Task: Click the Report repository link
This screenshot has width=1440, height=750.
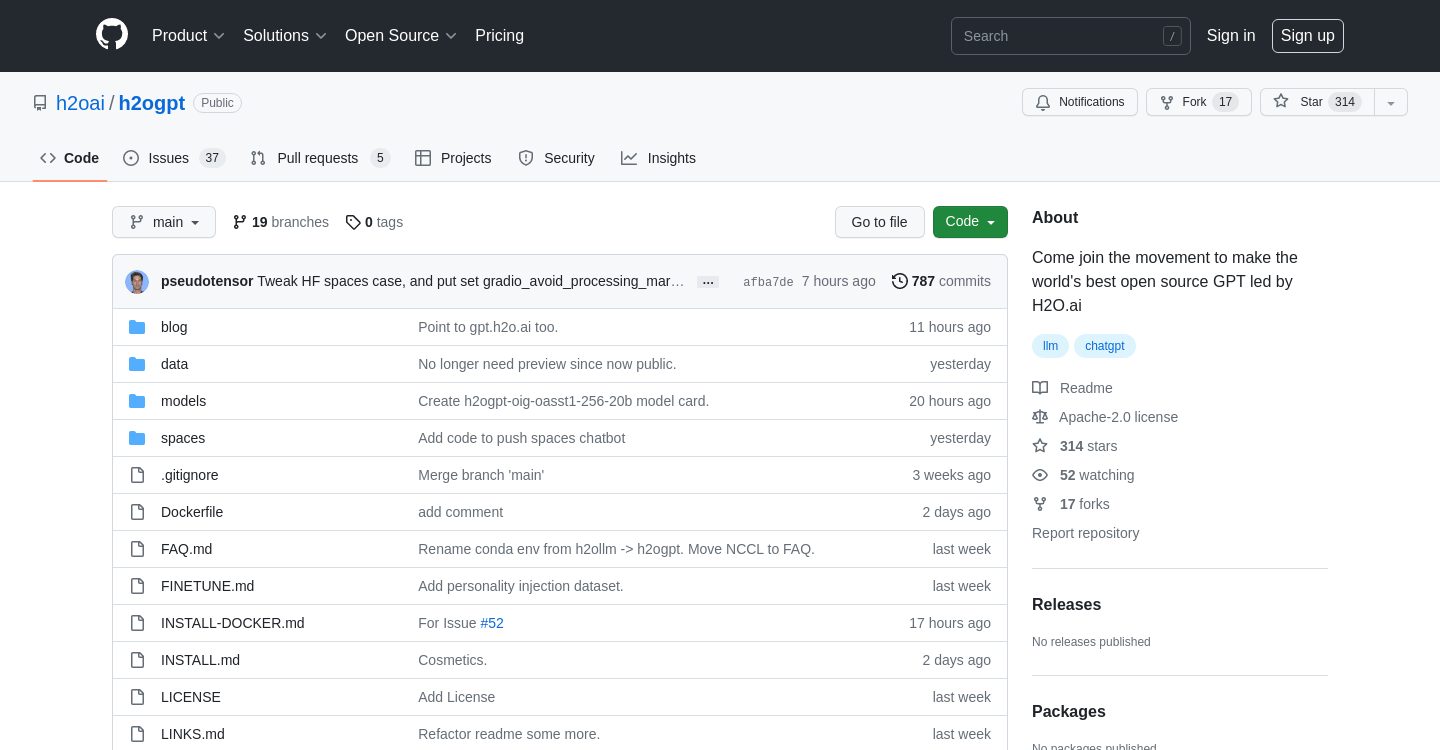Action: (x=1085, y=533)
